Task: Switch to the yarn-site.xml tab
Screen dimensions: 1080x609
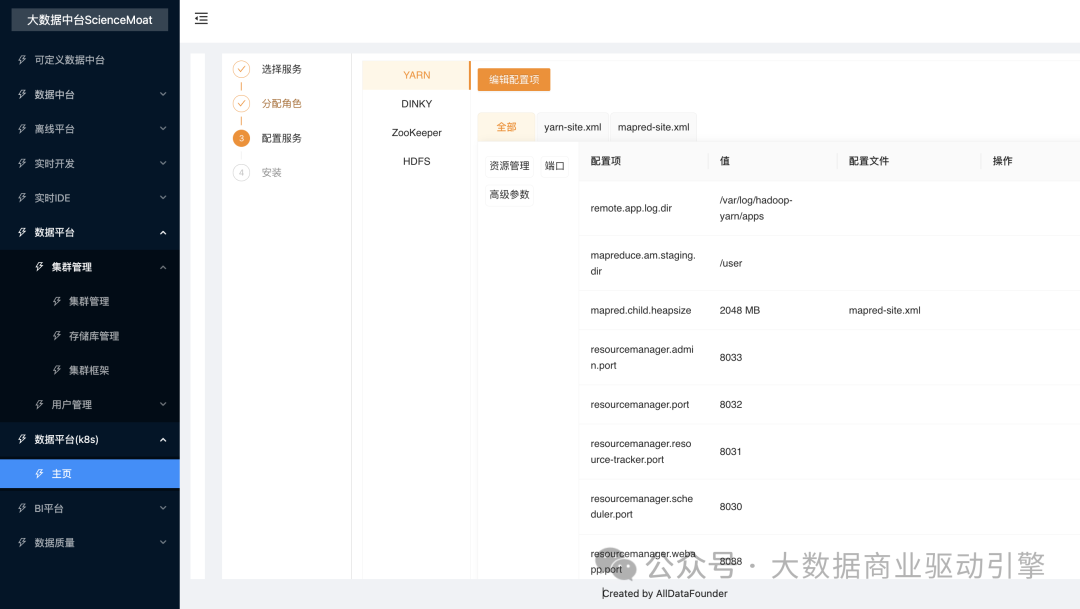Action: [x=572, y=127]
